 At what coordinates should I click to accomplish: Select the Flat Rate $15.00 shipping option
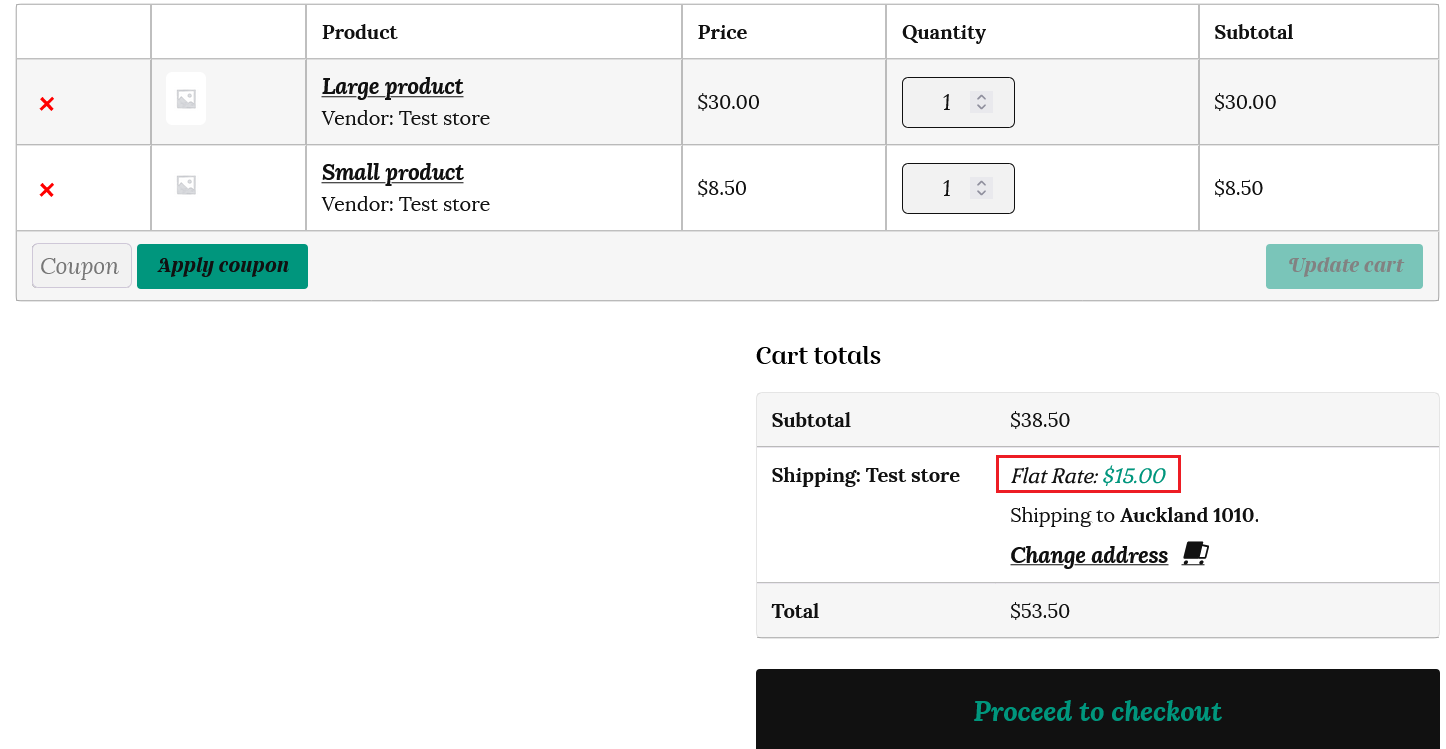(1088, 476)
